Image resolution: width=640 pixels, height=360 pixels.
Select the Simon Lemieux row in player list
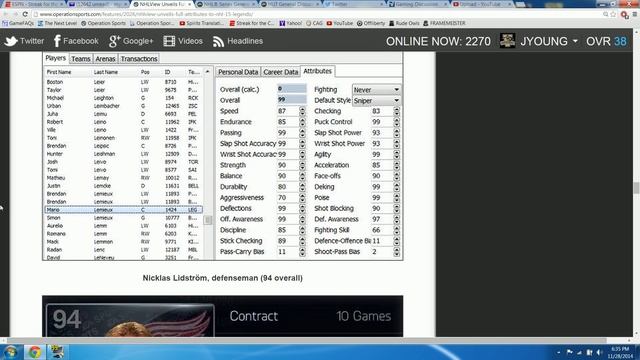coord(123,218)
